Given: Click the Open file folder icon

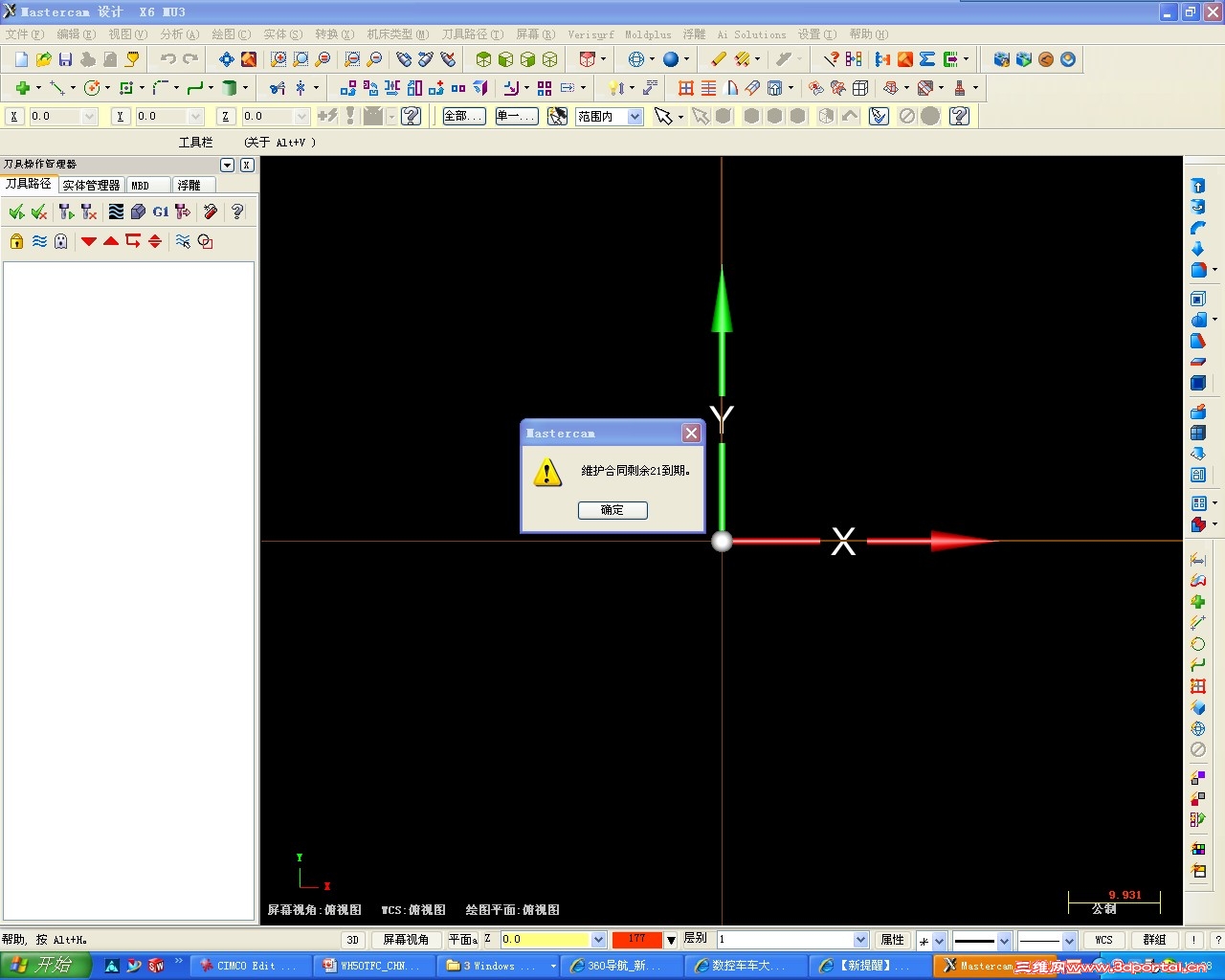Looking at the screenshot, I should click(44, 59).
